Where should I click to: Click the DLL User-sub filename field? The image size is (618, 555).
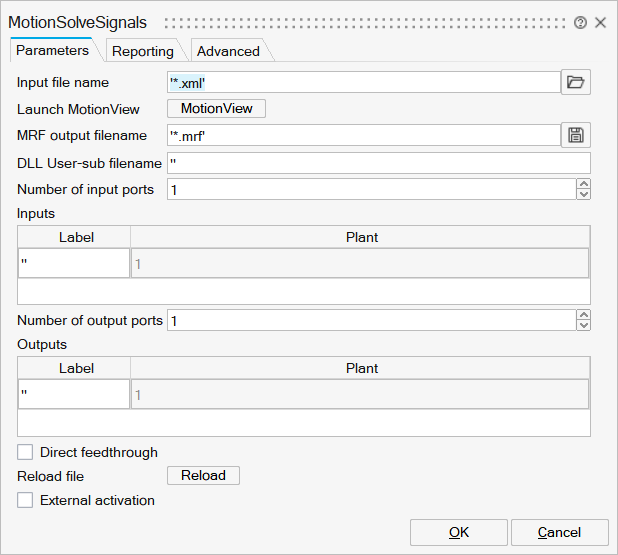(x=378, y=163)
